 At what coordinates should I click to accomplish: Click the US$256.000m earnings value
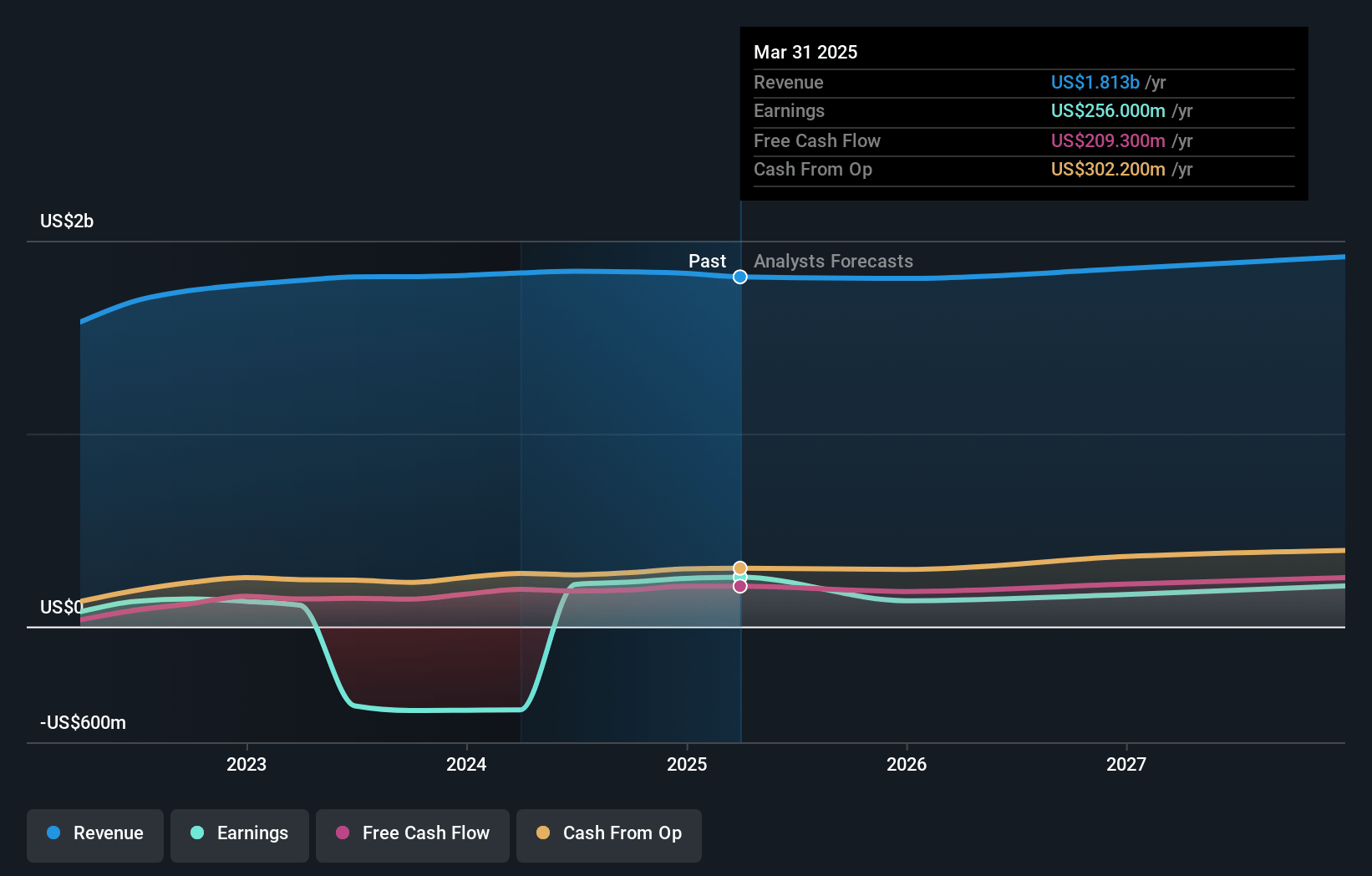1108,110
